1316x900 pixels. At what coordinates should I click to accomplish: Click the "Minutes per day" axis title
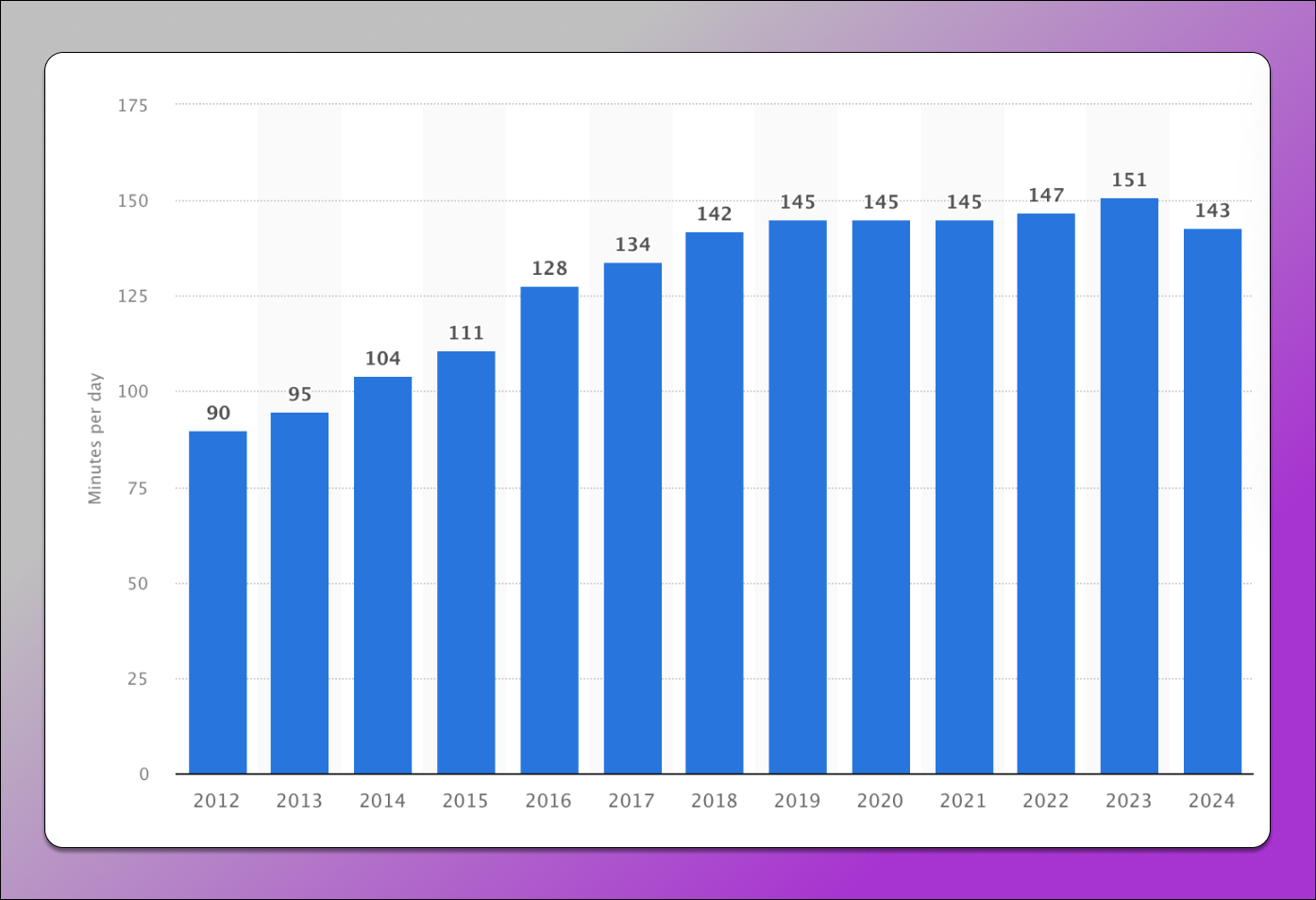click(95, 439)
